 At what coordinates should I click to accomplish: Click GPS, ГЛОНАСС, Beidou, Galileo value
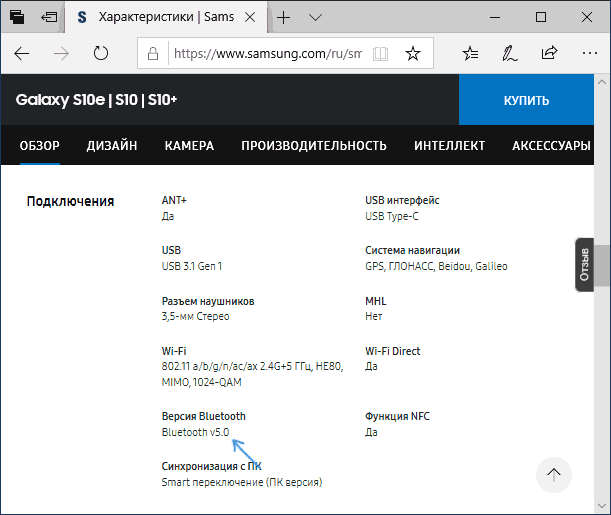(x=436, y=266)
